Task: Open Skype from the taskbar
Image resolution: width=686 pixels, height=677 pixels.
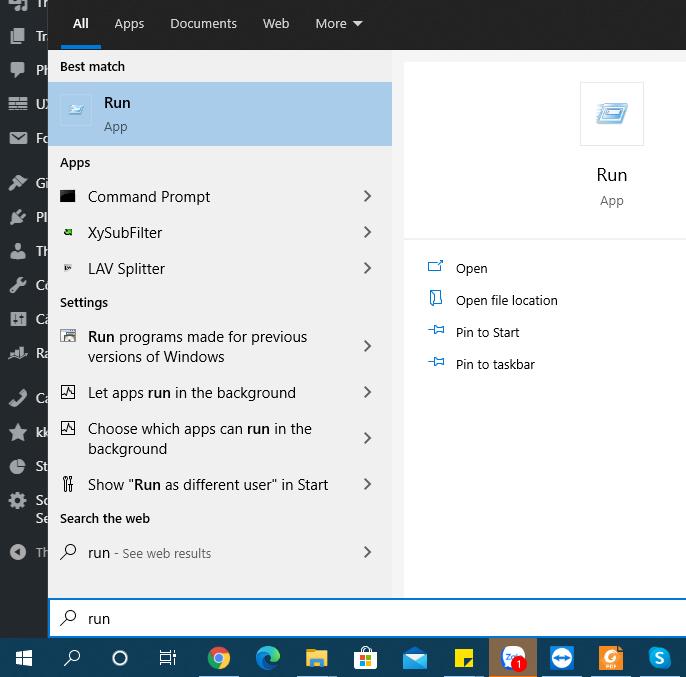Action: (659, 658)
